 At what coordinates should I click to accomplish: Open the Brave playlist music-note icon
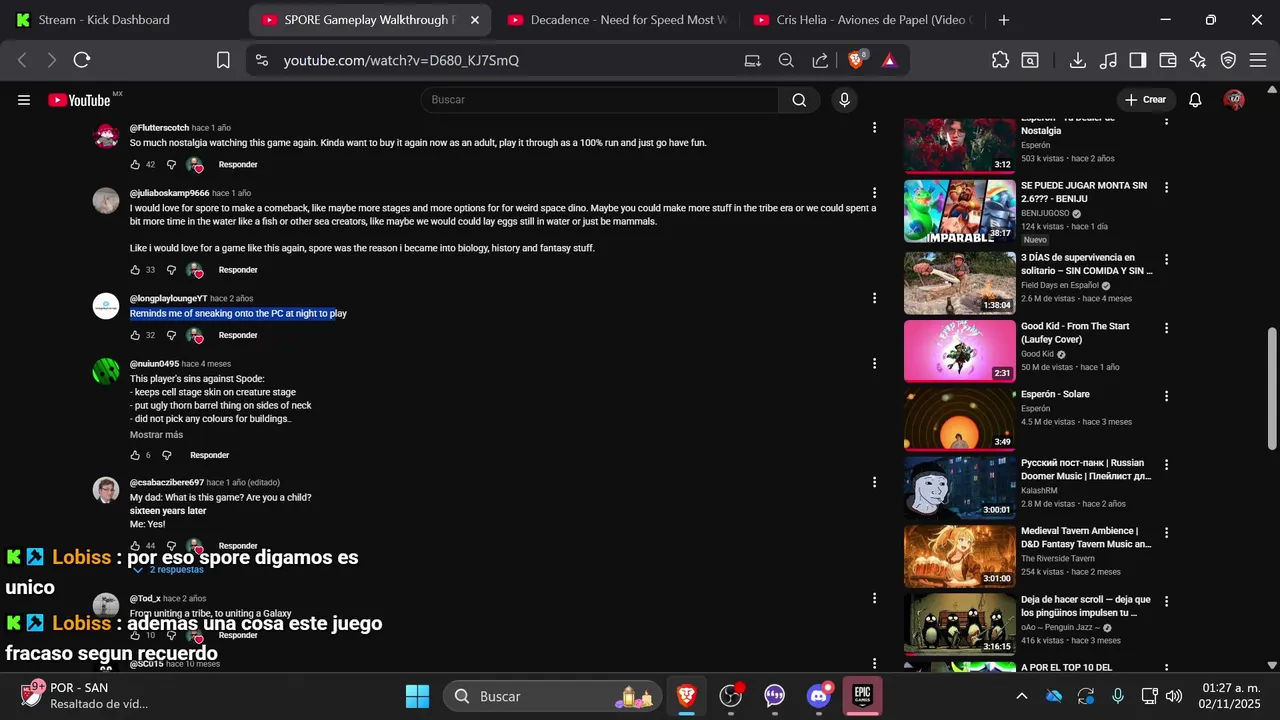click(x=1108, y=60)
